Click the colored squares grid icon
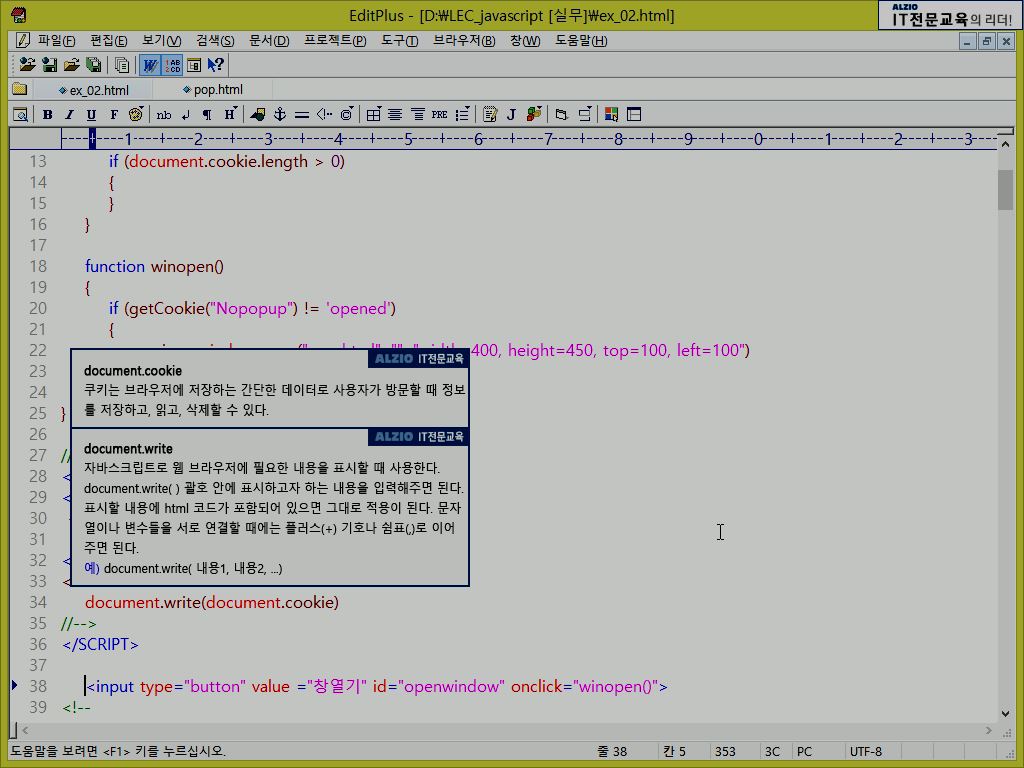Image resolution: width=1024 pixels, height=768 pixels. click(611, 115)
